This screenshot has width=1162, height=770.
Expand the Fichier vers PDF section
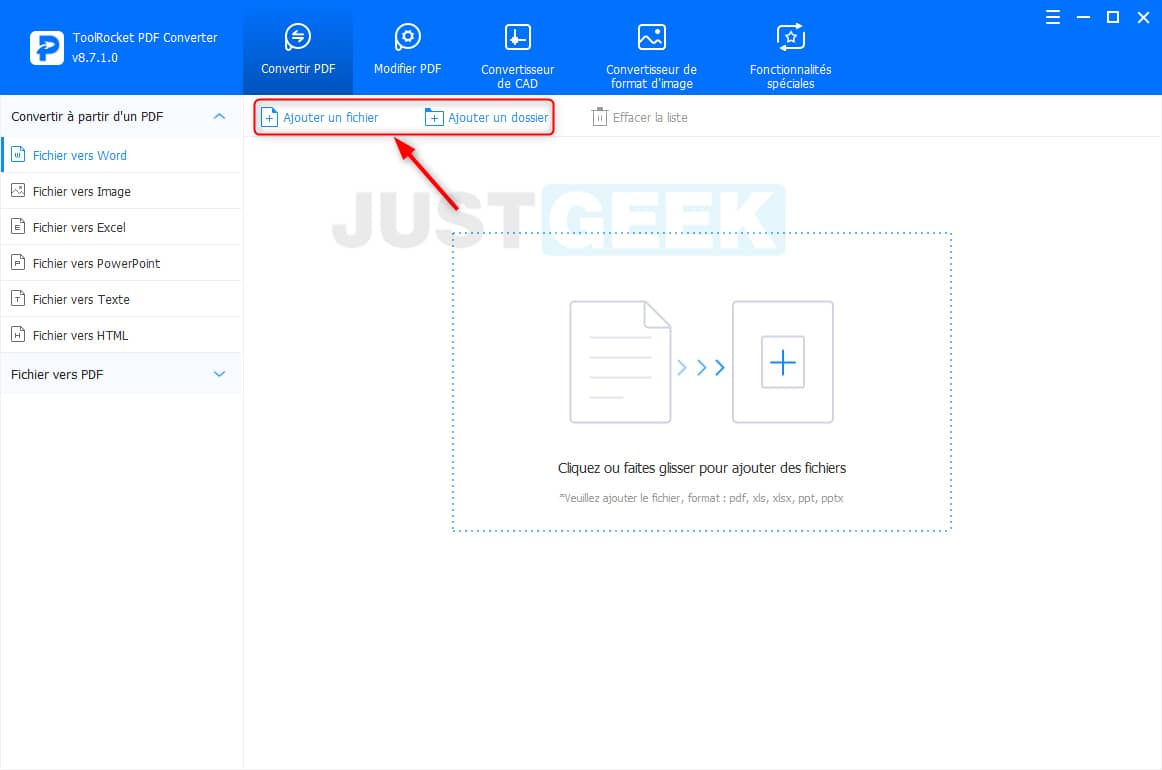(x=219, y=374)
